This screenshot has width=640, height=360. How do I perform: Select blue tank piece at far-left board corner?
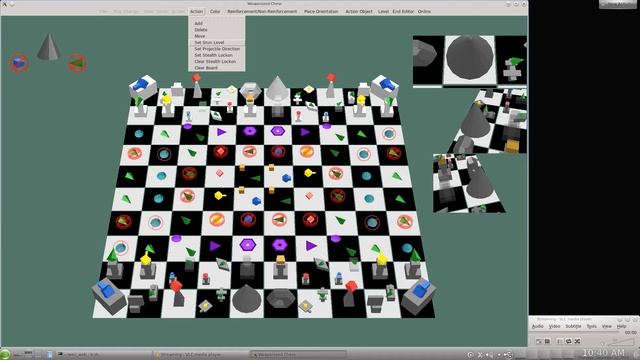tap(142, 87)
